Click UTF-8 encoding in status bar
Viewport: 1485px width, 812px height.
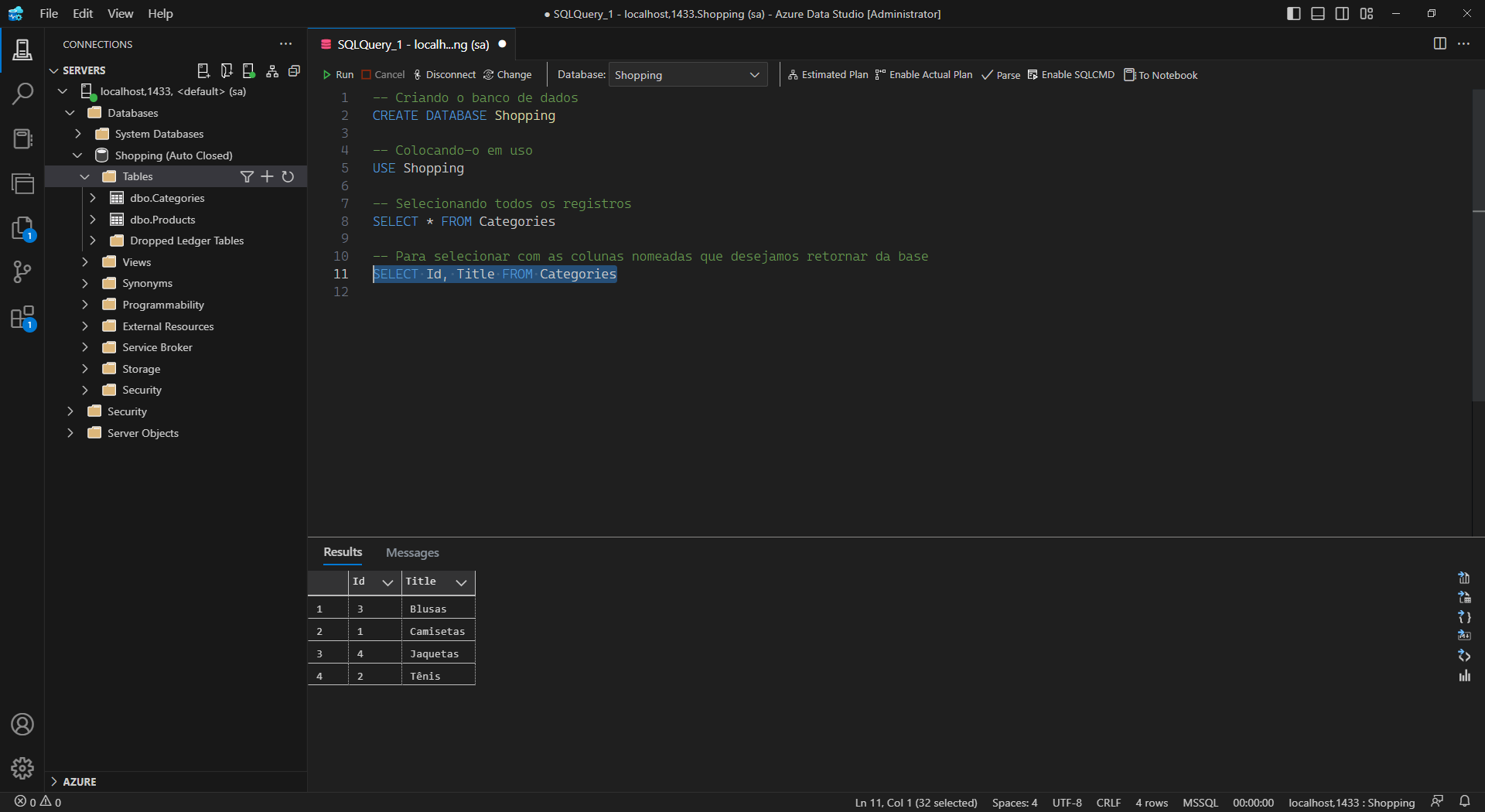point(1067,803)
